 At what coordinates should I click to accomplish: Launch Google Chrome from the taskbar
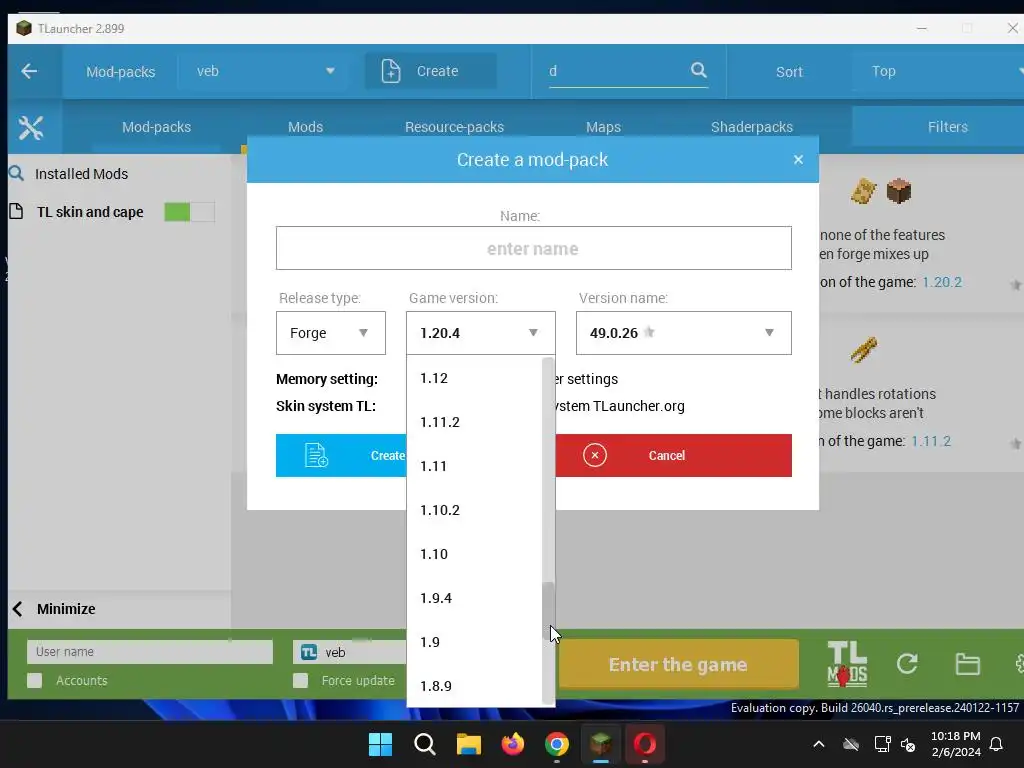[x=556, y=744]
